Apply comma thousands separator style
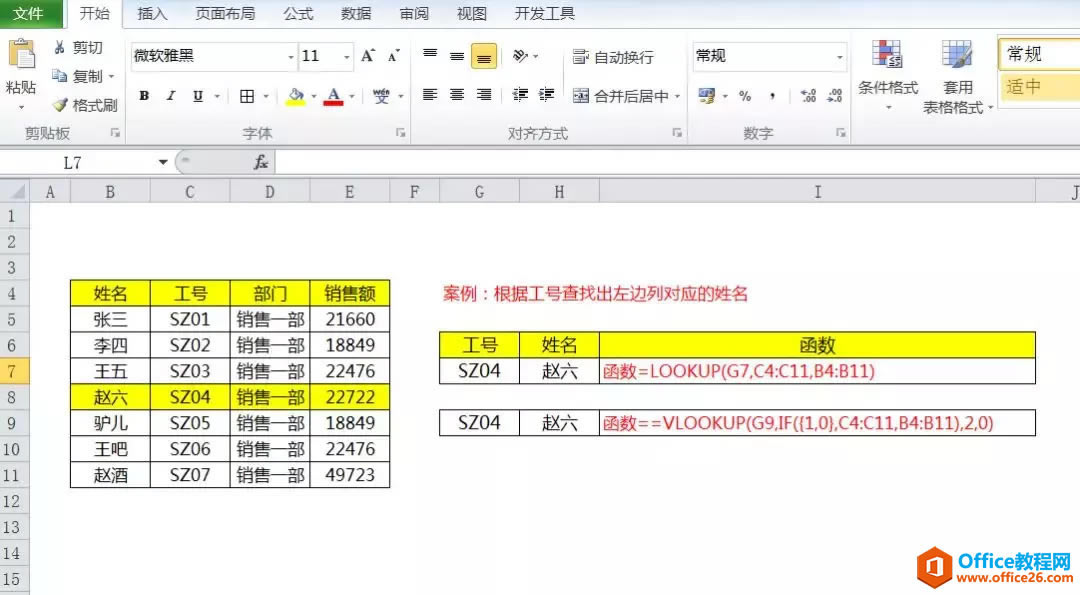The width and height of the screenshot is (1080, 595). (x=772, y=96)
